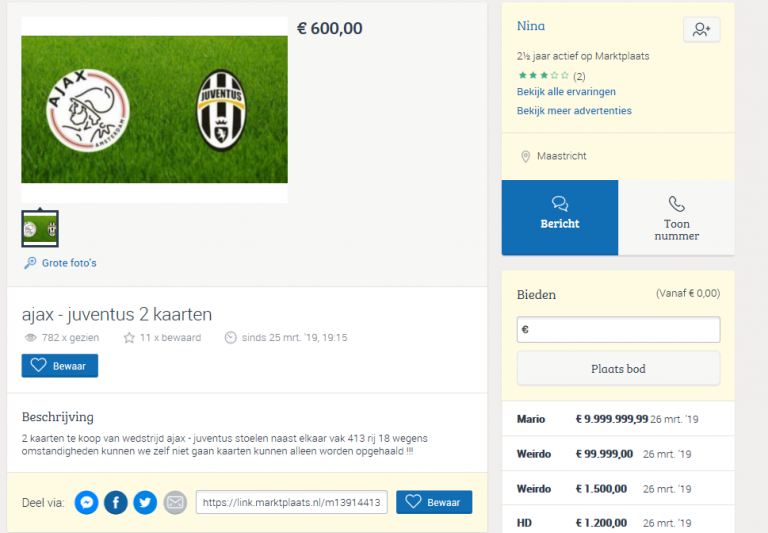Share via Facebook Messenger icon
Viewport: 768px width, 533px height.
click(86, 503)
